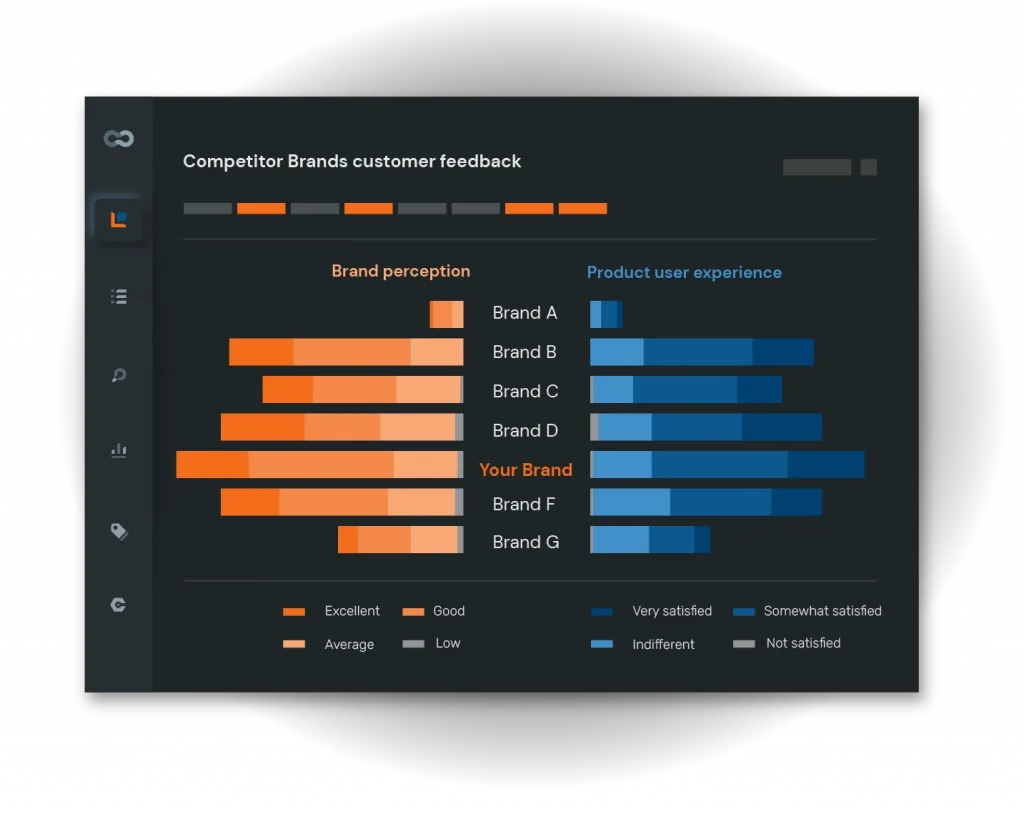Click the Not satisfied legend color swatch
Image resolution: width=1024 pixels, height=814 pixels.
click(x=743, y=643)
